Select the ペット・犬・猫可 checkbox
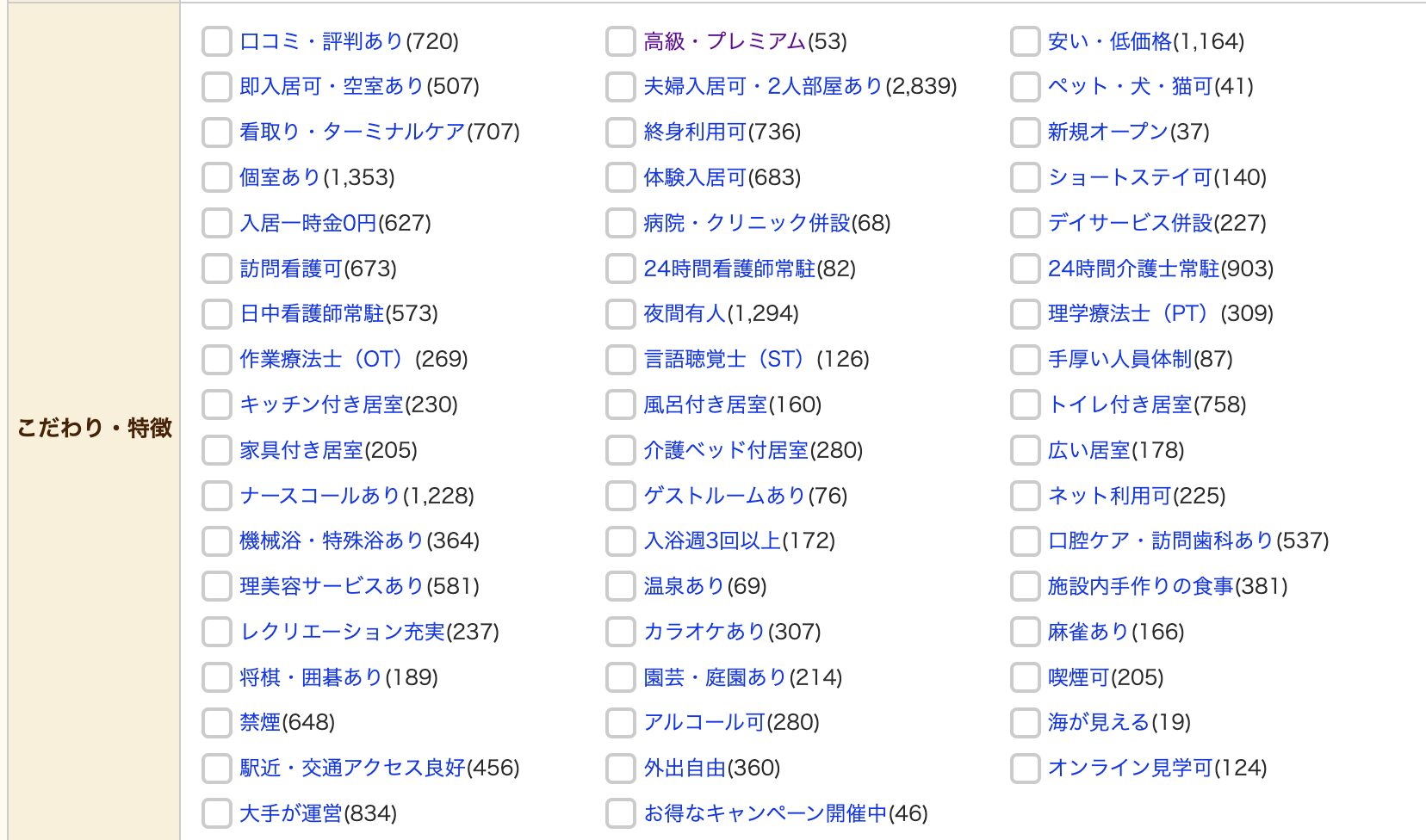Screen dimensions: 1426x840 coord(1026,87)
